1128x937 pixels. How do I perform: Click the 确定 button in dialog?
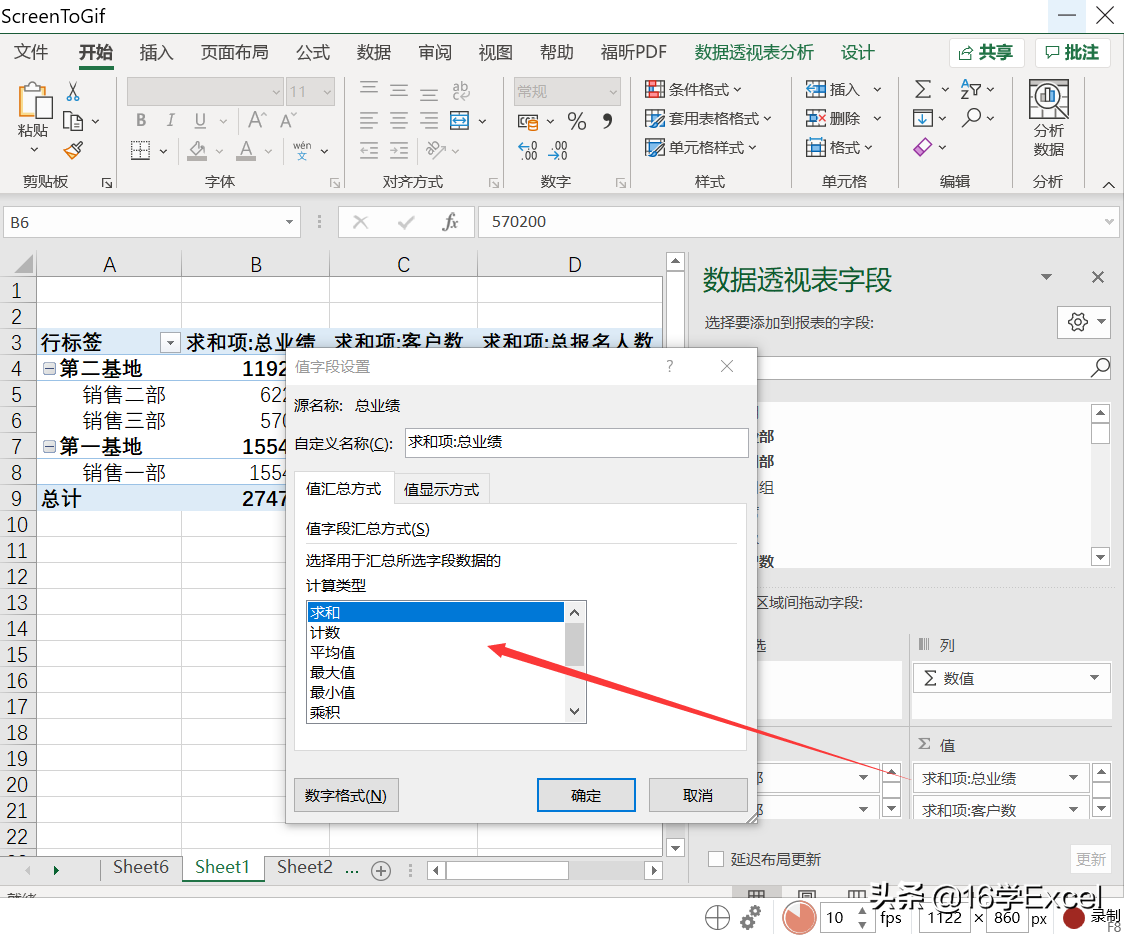point(586,796)
